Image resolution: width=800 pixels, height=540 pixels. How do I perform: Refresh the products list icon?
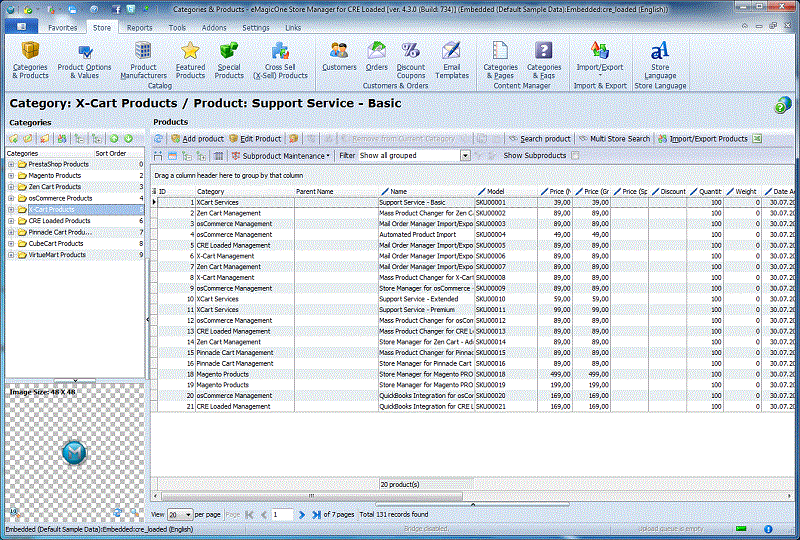click(159, 139)
